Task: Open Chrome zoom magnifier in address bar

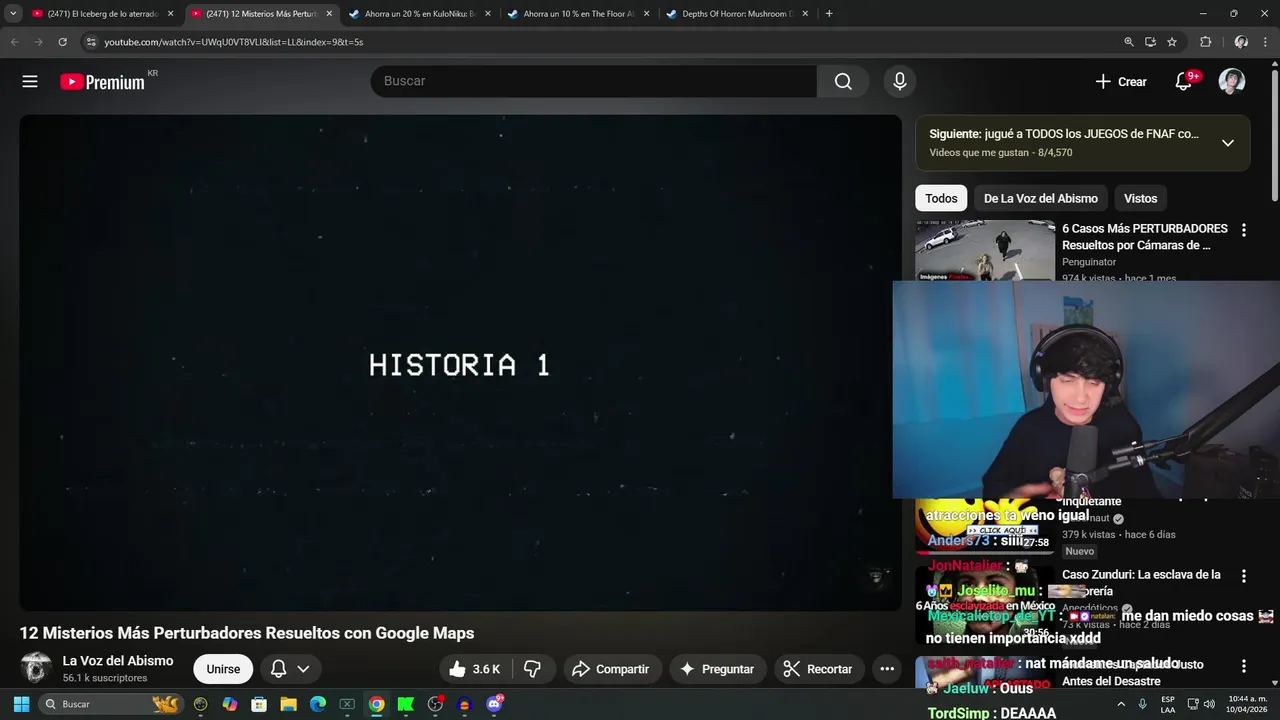Action: (1129, 42)
